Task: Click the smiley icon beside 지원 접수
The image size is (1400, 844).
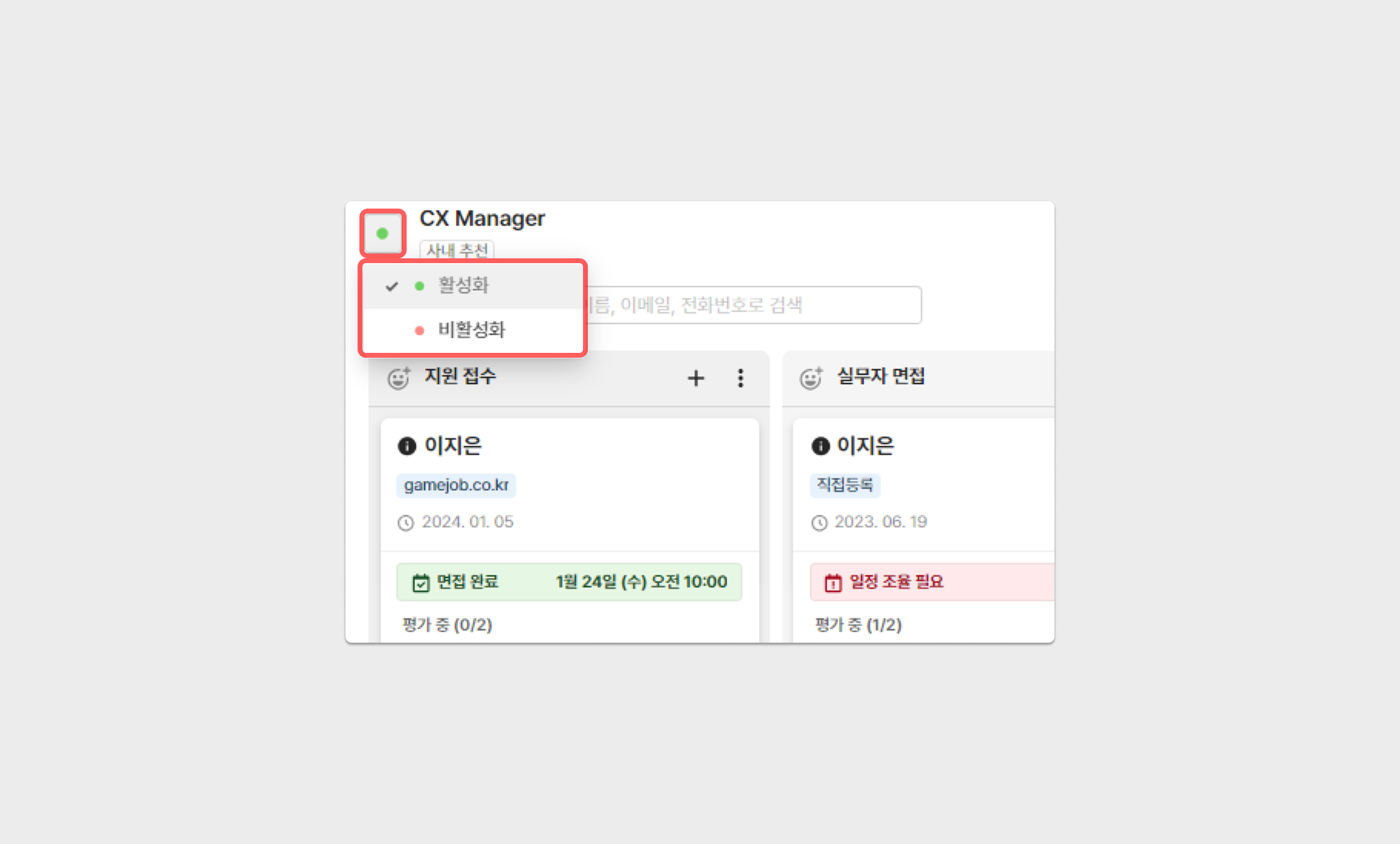Action: [x=399, y=378]
